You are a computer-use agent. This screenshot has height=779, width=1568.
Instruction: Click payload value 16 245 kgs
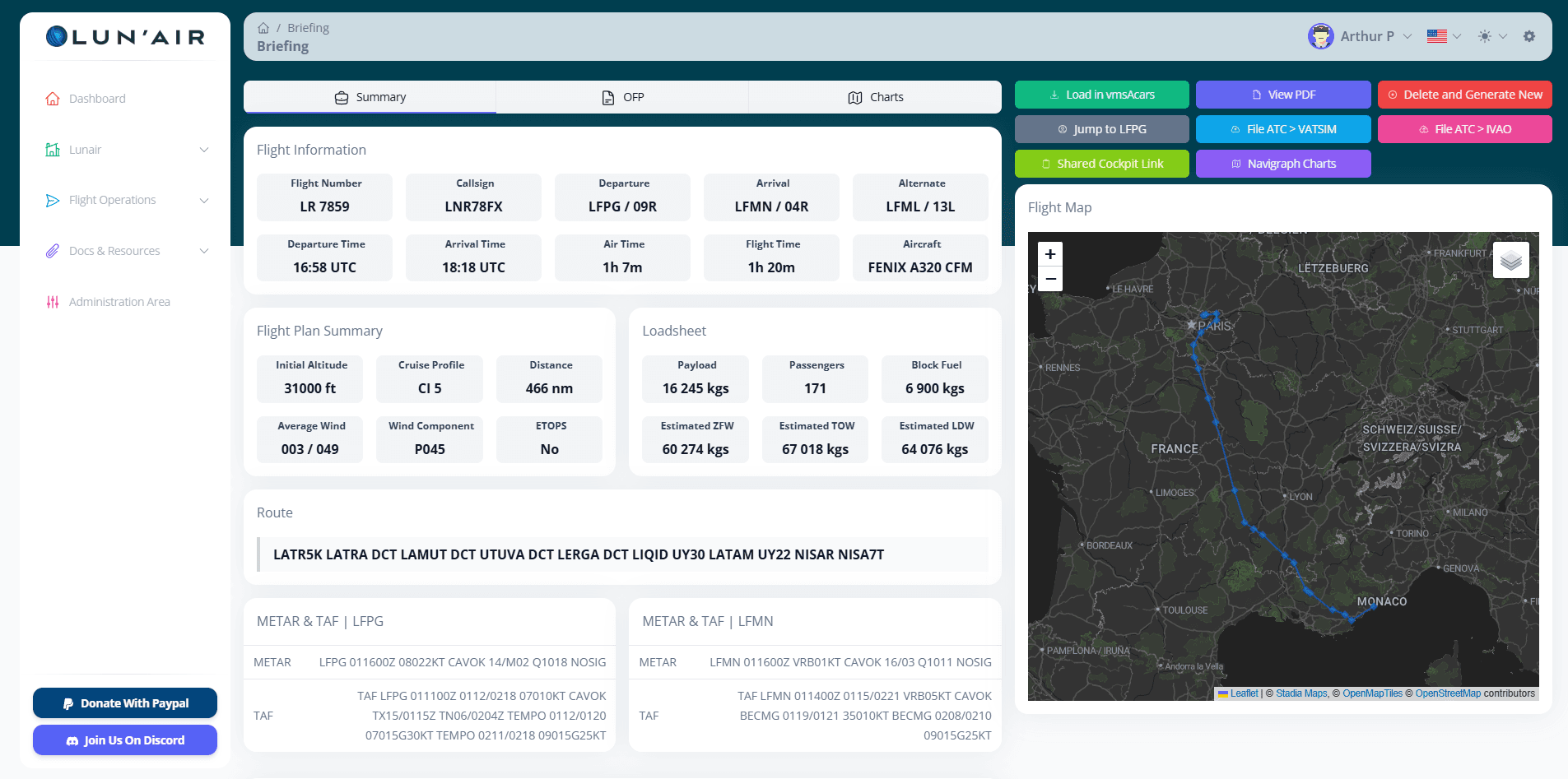click(x=696, y=388)
